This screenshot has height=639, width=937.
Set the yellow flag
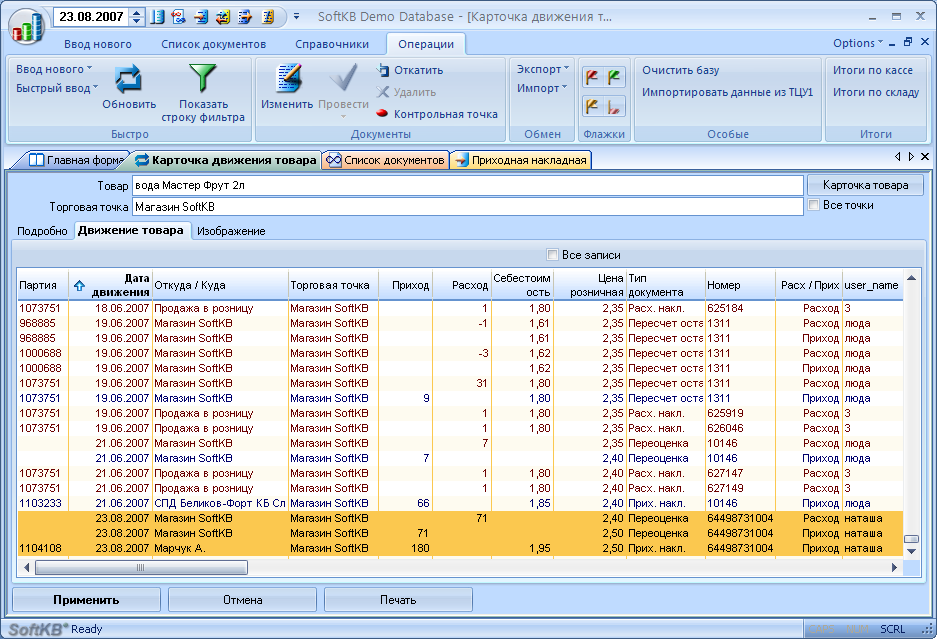pyautogui.click(x=592, y=106)
